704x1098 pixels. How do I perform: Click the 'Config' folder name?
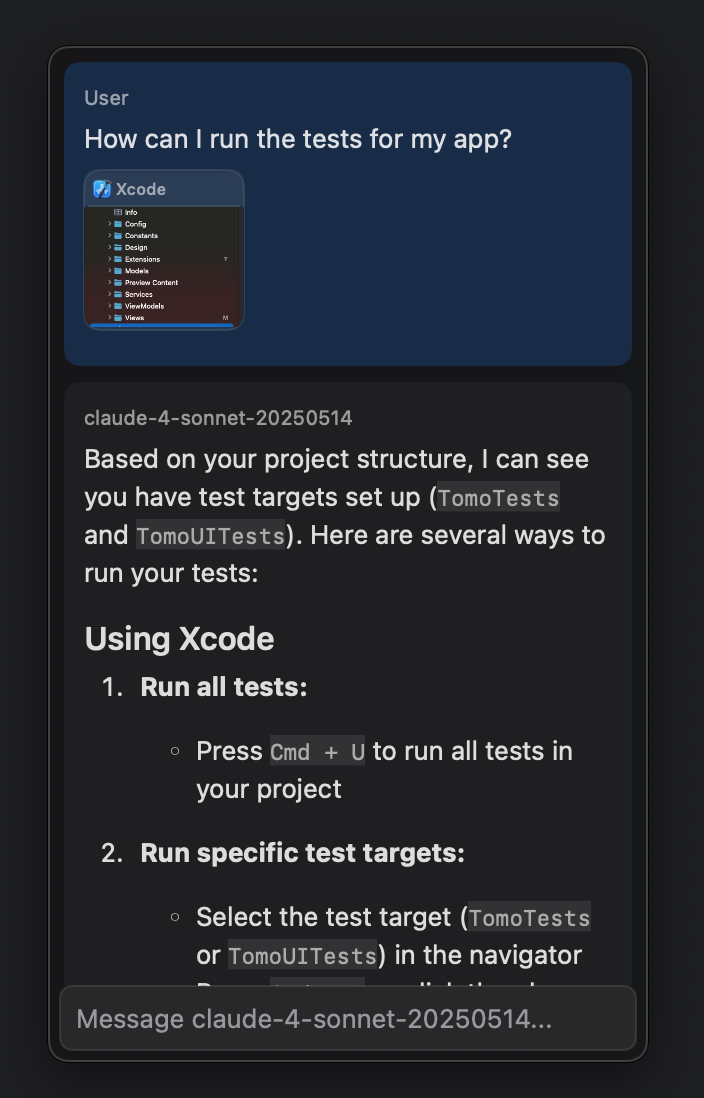(136, 224)
